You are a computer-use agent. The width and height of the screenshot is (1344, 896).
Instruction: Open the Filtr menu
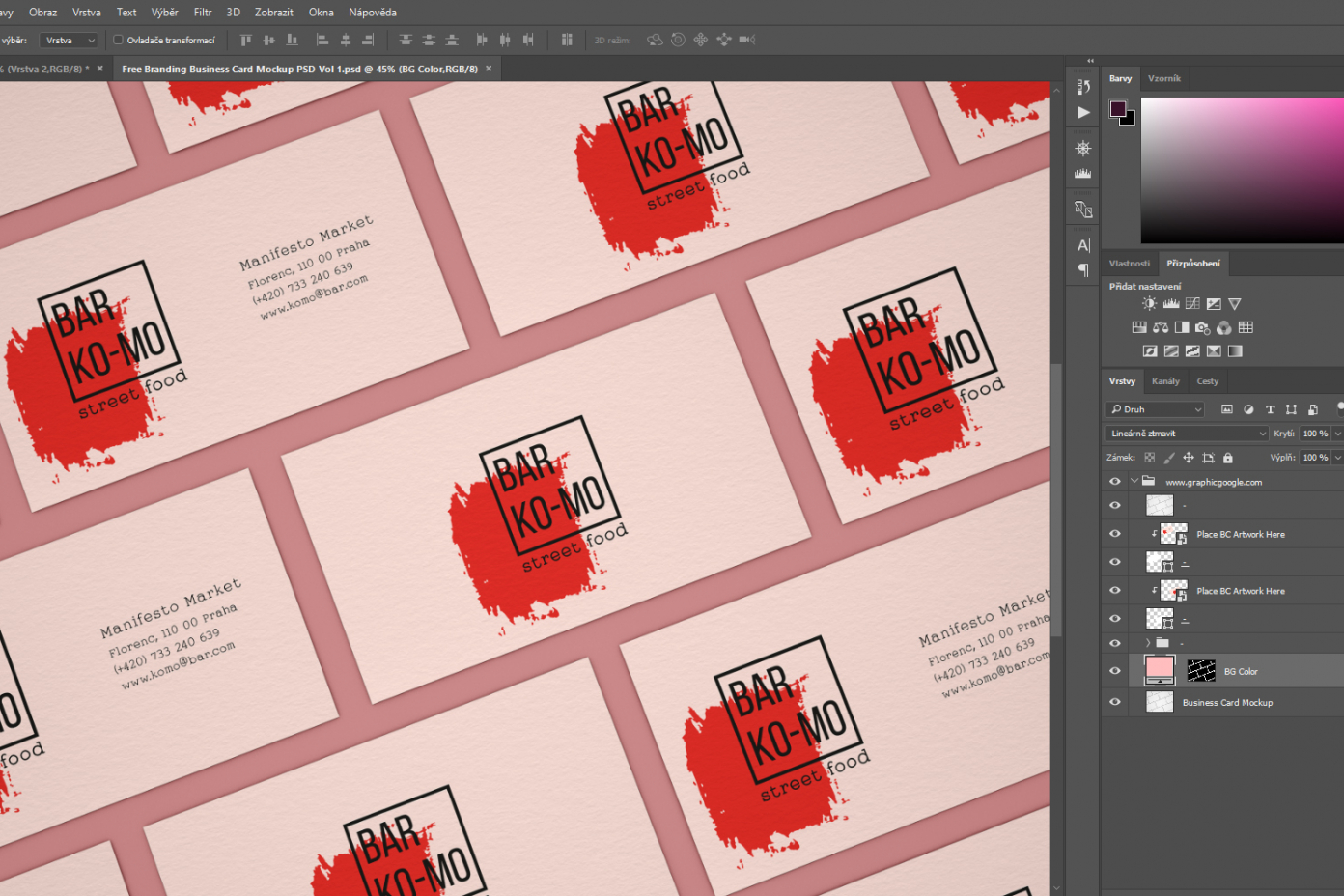[203, 13]
